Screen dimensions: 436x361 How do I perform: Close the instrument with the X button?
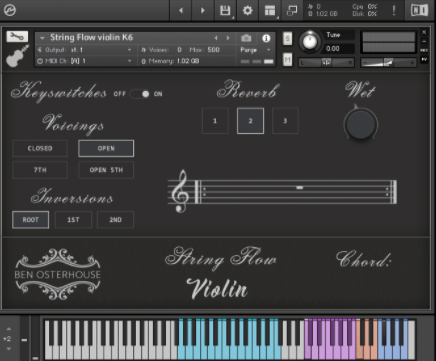[424, 32]
